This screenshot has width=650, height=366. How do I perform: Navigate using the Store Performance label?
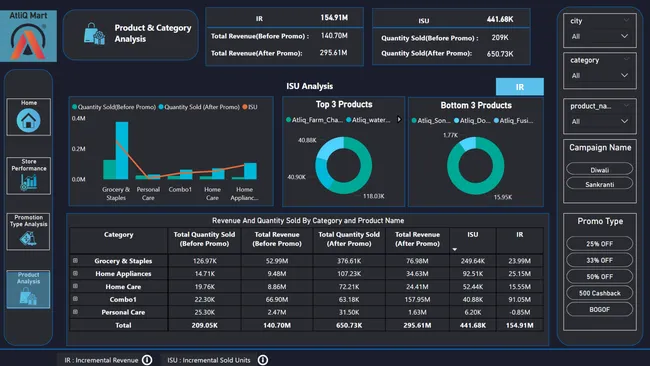[x=29, y=165]
